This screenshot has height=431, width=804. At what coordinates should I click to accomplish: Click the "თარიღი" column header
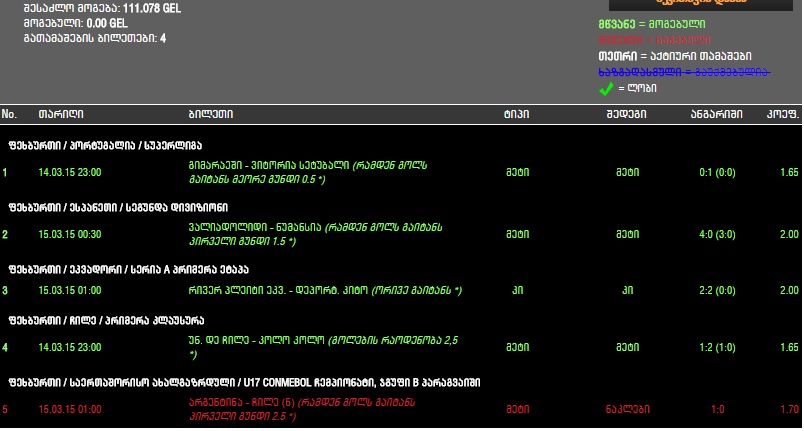[61, 114]
